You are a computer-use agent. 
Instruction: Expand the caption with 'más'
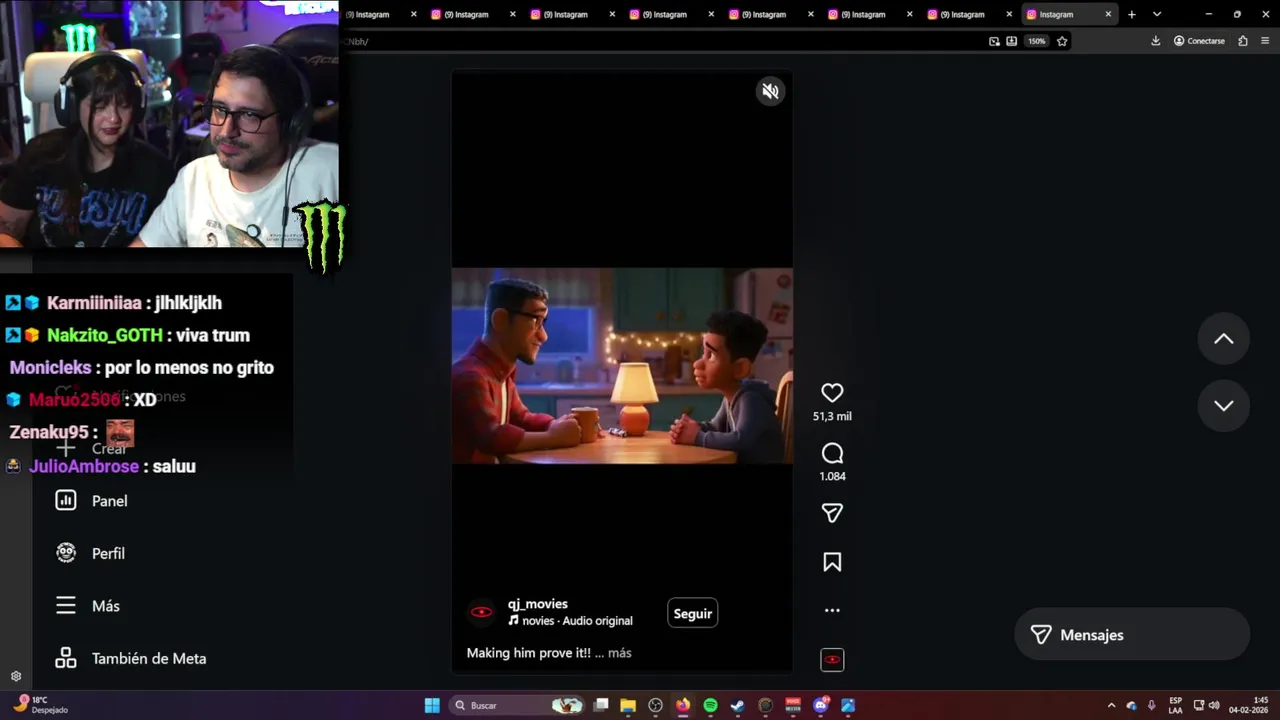(620, 653)
